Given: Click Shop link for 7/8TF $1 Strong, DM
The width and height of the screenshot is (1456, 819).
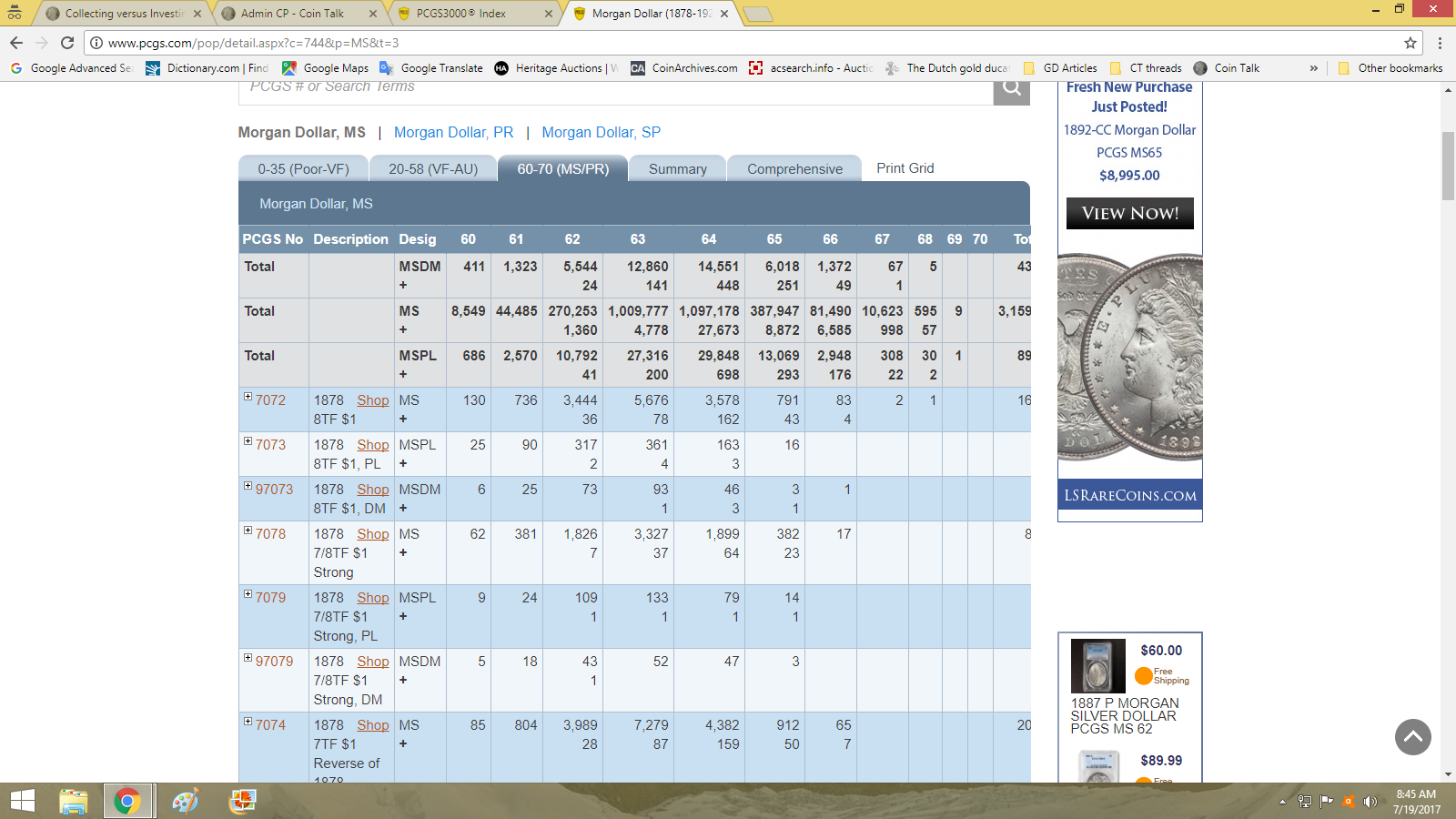Looking at the screenshot, I should coord(373,662).
